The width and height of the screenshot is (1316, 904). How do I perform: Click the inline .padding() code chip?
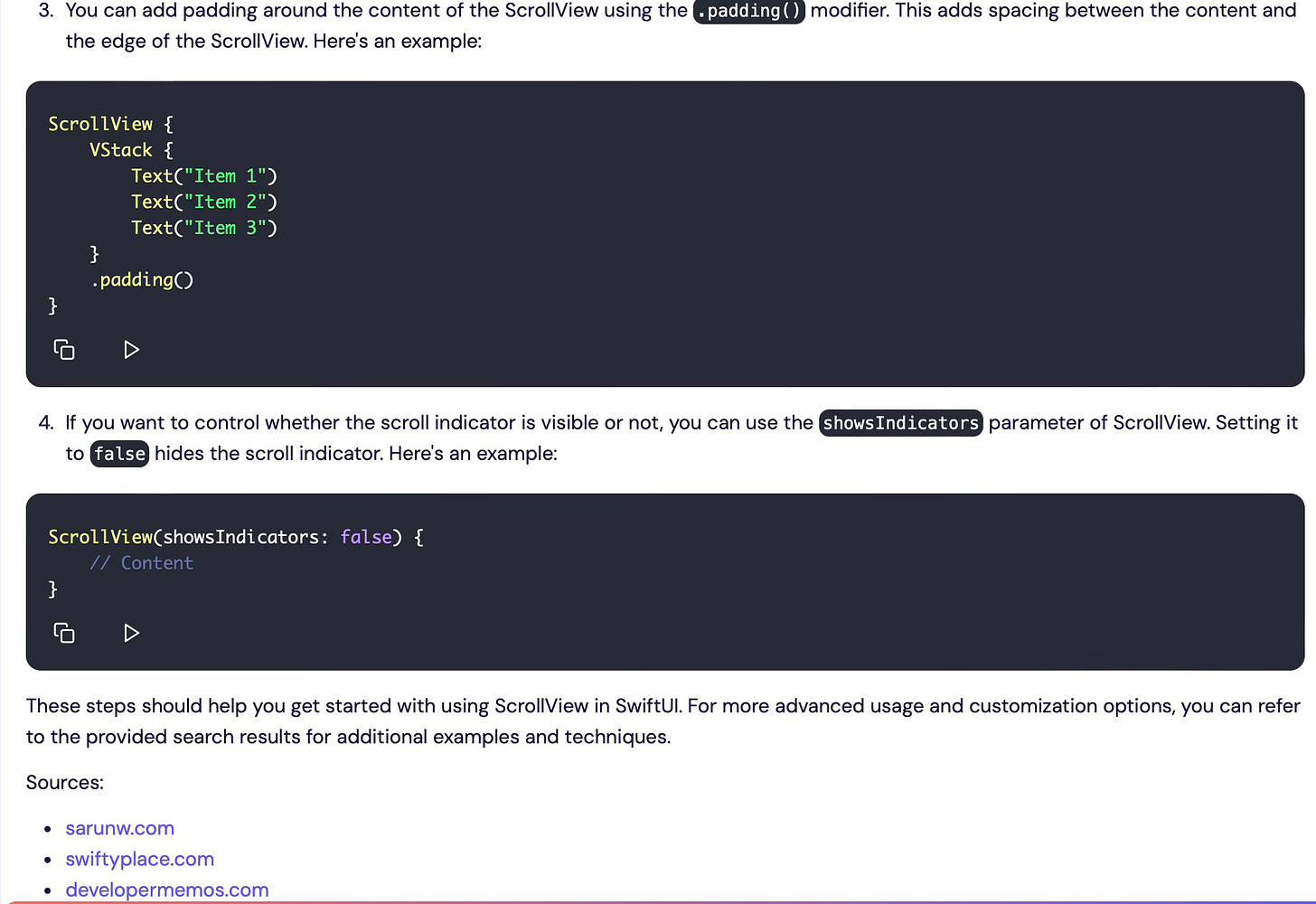pyautogui.click(x=748, y=12)
